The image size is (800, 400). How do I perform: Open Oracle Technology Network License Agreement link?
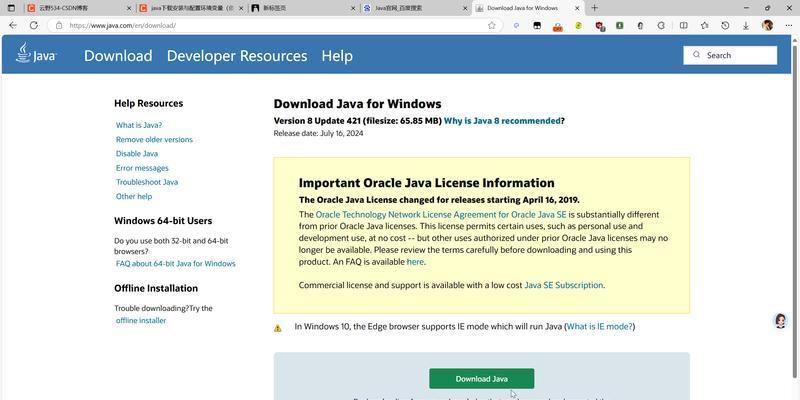[441, 215]
